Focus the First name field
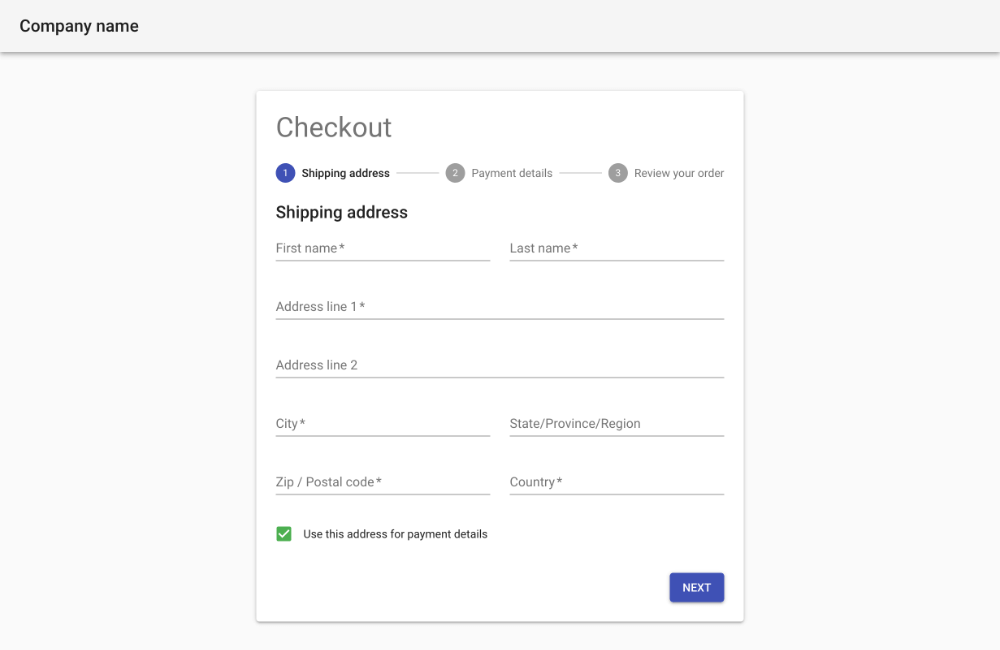The width and height of the screenshot is (1000, 650). tap(383, 248)
